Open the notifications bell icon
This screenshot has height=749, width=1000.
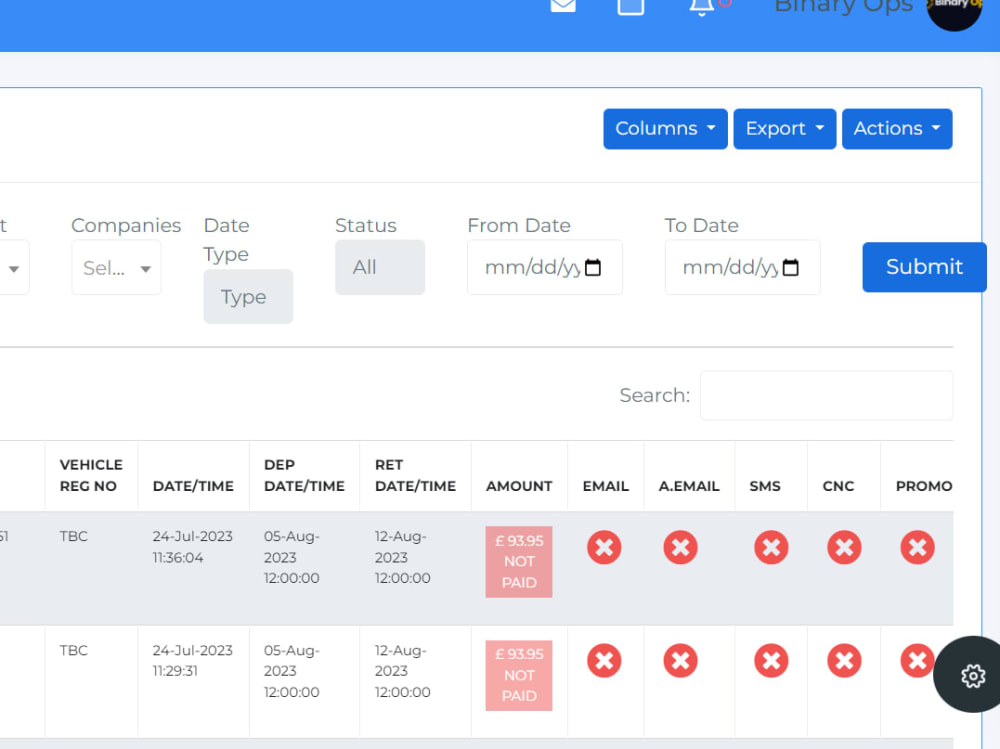[702, 6]
